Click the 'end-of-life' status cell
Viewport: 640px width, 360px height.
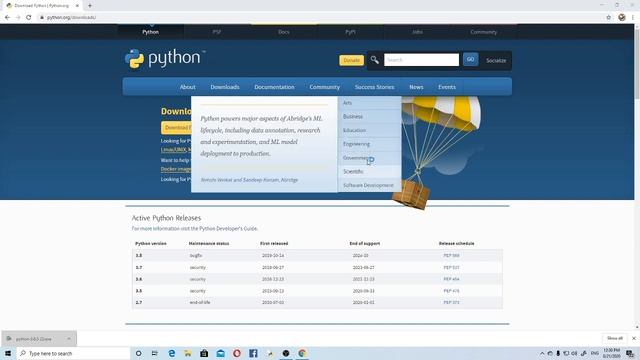pos(200,302)
